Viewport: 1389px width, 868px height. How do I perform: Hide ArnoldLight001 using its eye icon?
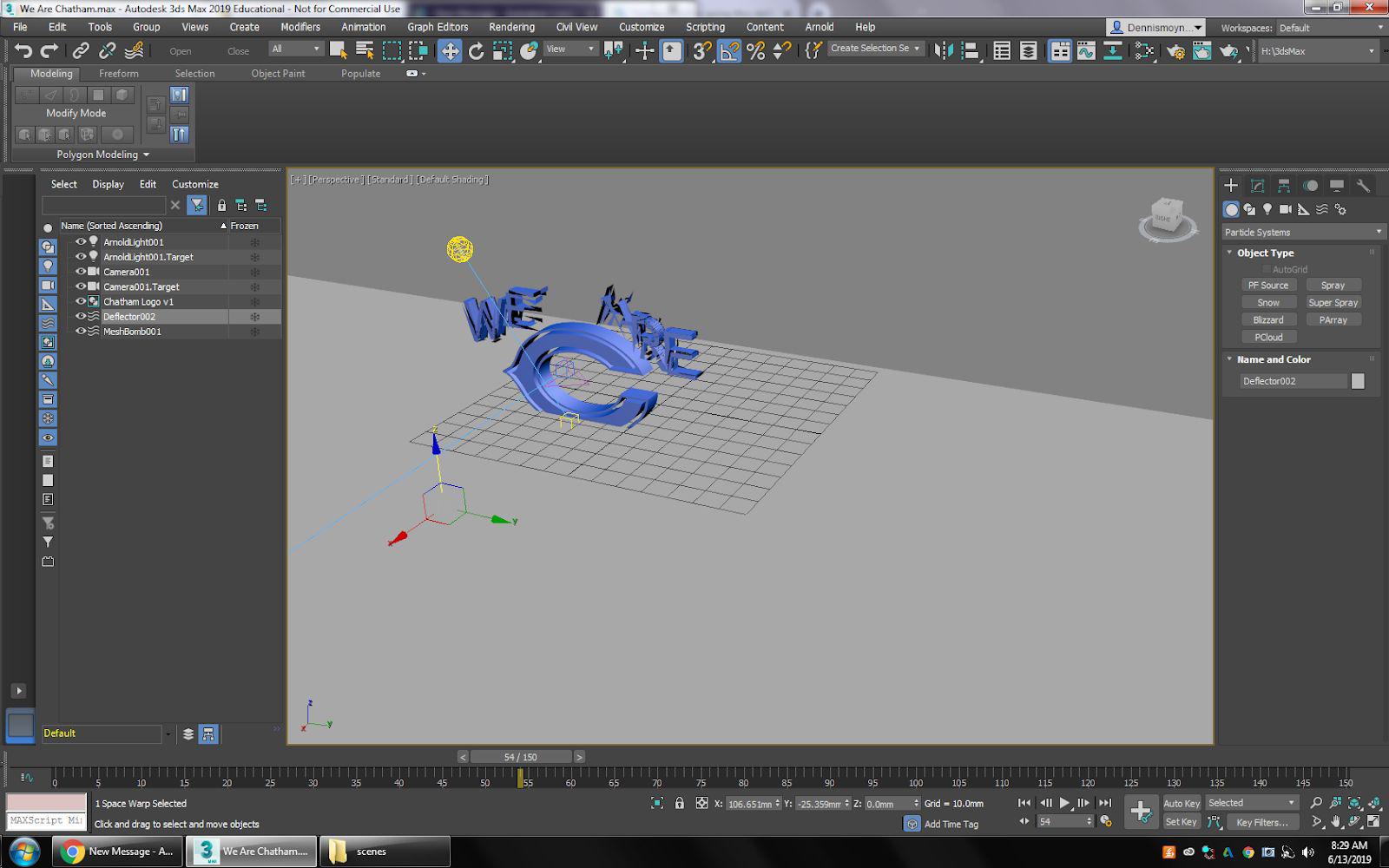(x=81, y=242)
